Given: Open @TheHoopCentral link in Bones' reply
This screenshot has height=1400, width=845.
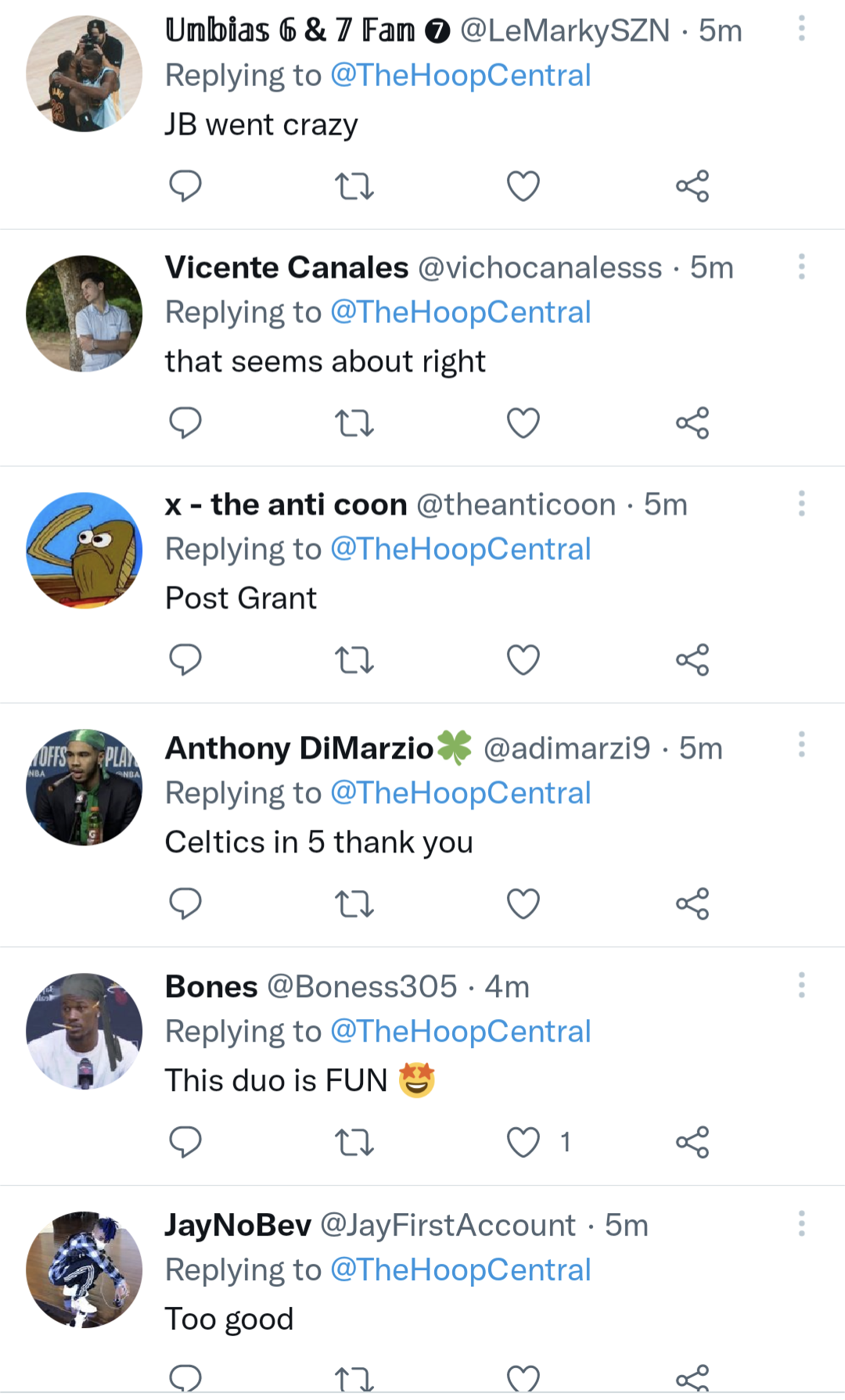Looking at the screenshot, I should [x=460, y=1032].
